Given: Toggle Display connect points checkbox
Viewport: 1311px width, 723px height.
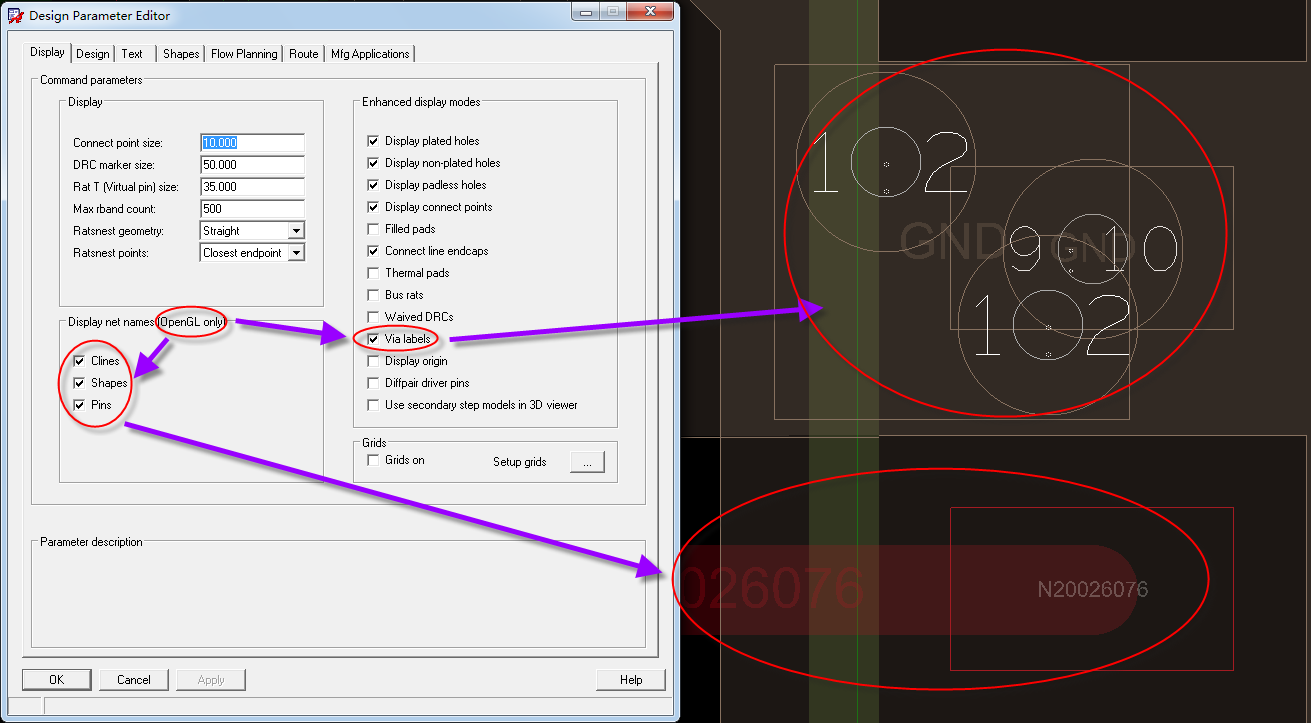Looking at the screenshot, I should [x=374, y=207].
